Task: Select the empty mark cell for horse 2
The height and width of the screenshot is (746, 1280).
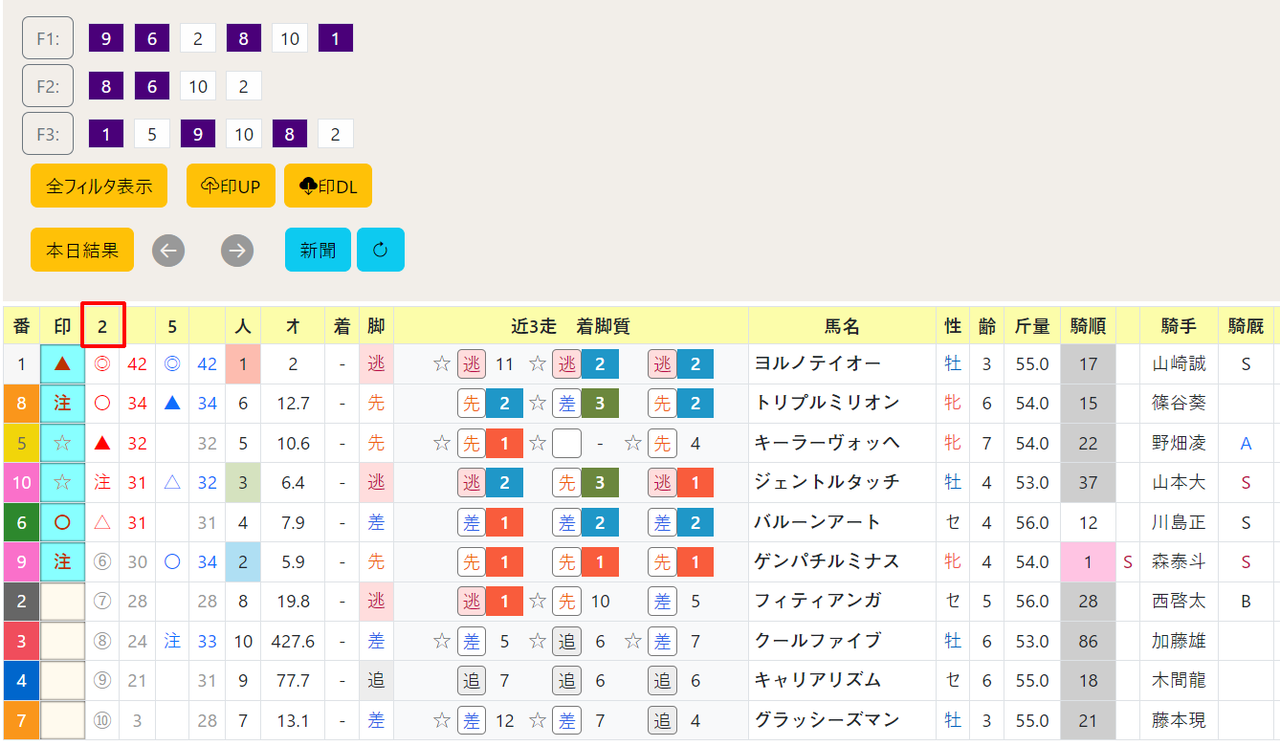Action: pos(62,601)
